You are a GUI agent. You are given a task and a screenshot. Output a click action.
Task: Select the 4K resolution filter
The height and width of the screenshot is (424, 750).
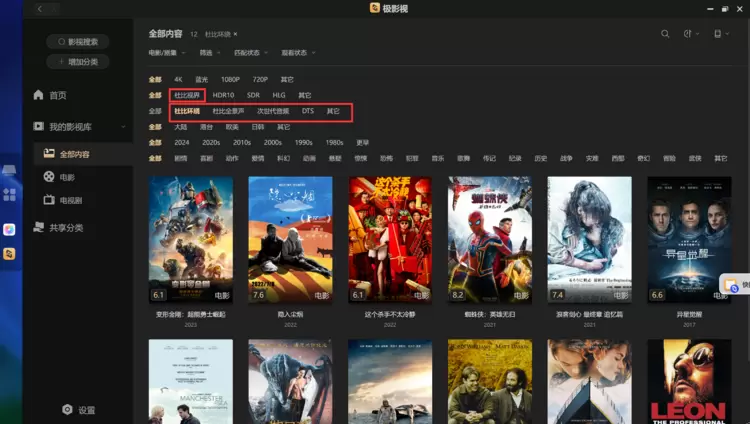click(178, 79)
